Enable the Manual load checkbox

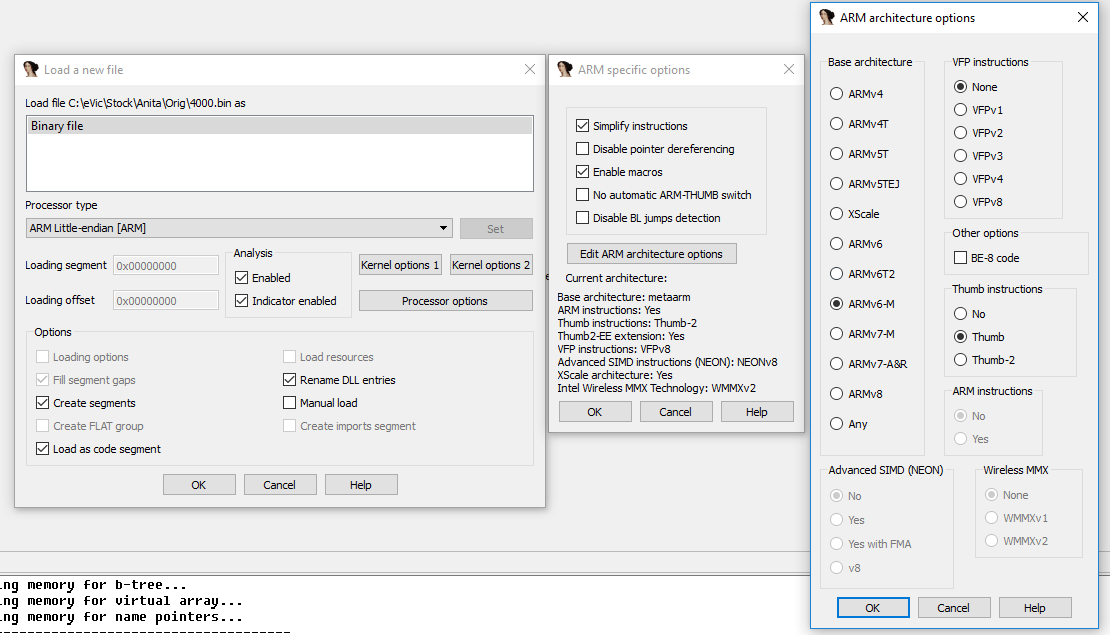pos(290,403)
